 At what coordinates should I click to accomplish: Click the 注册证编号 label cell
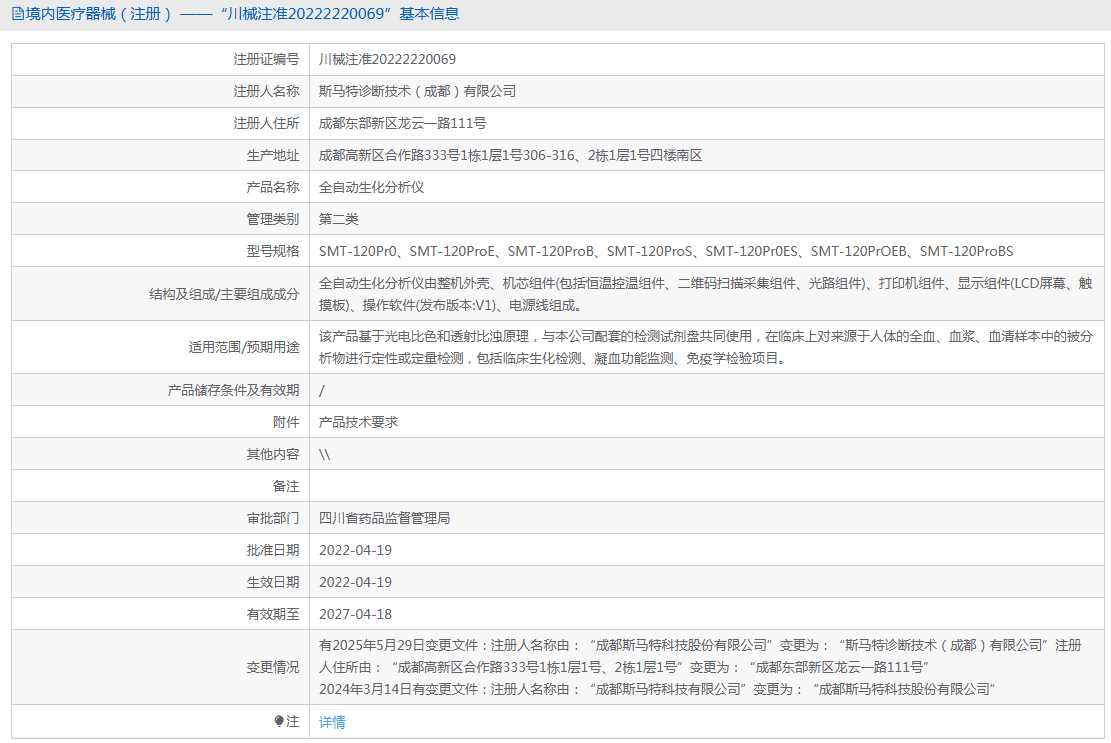coord(266,59)
